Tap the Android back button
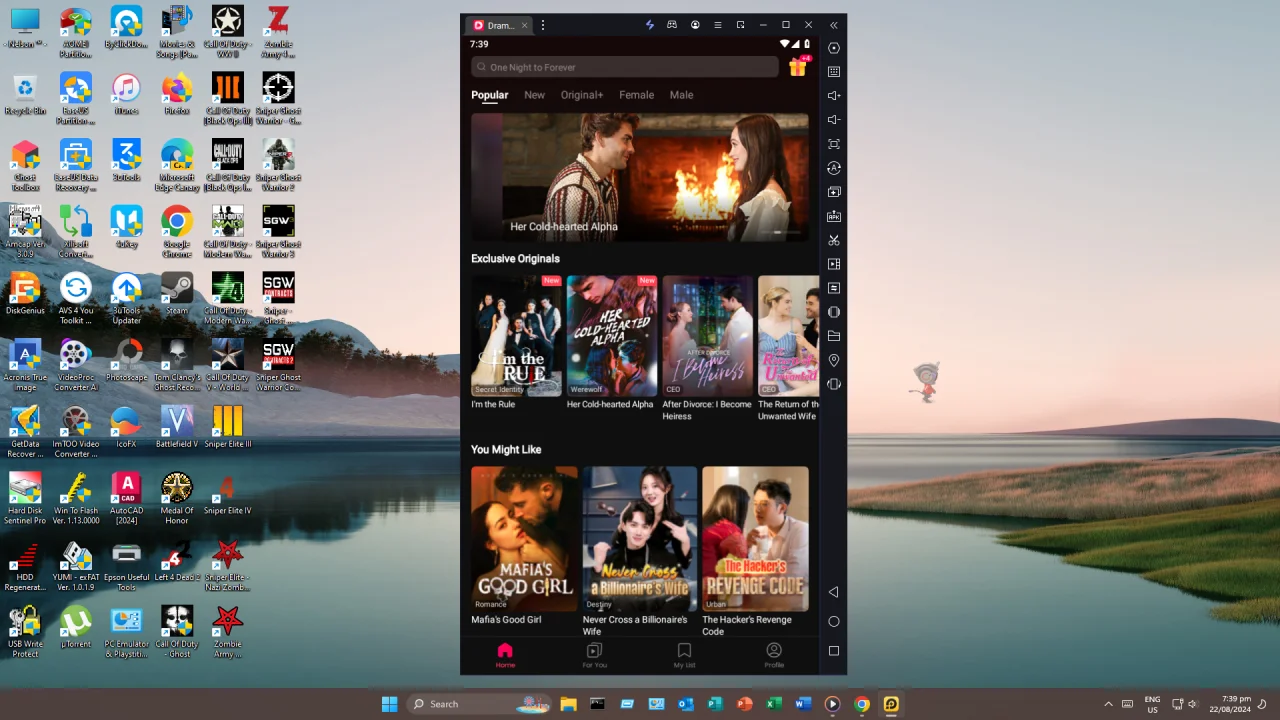 (x=834, y=592)
